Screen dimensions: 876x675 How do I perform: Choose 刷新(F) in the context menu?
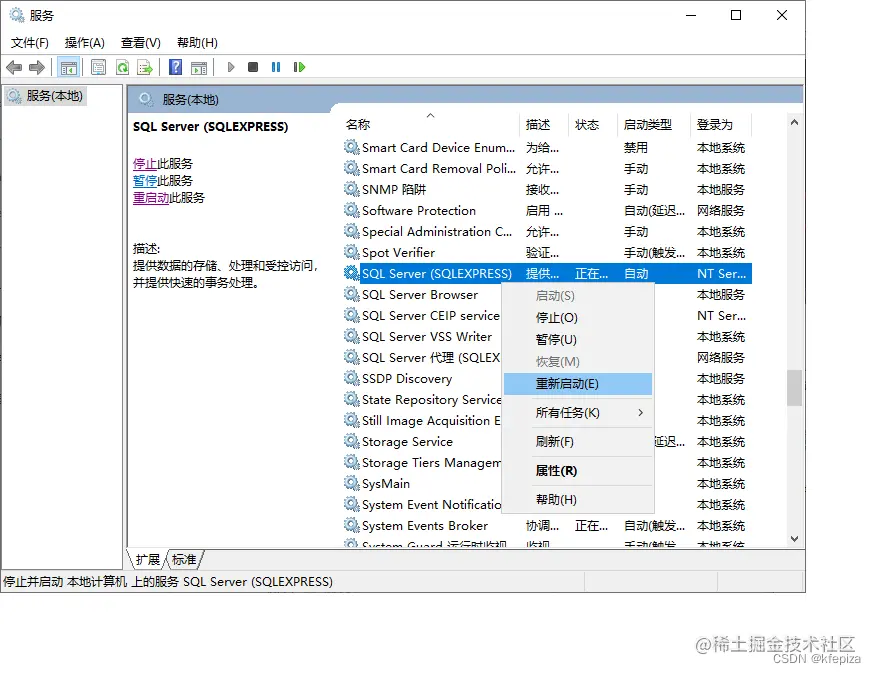(x=578, y=441)
